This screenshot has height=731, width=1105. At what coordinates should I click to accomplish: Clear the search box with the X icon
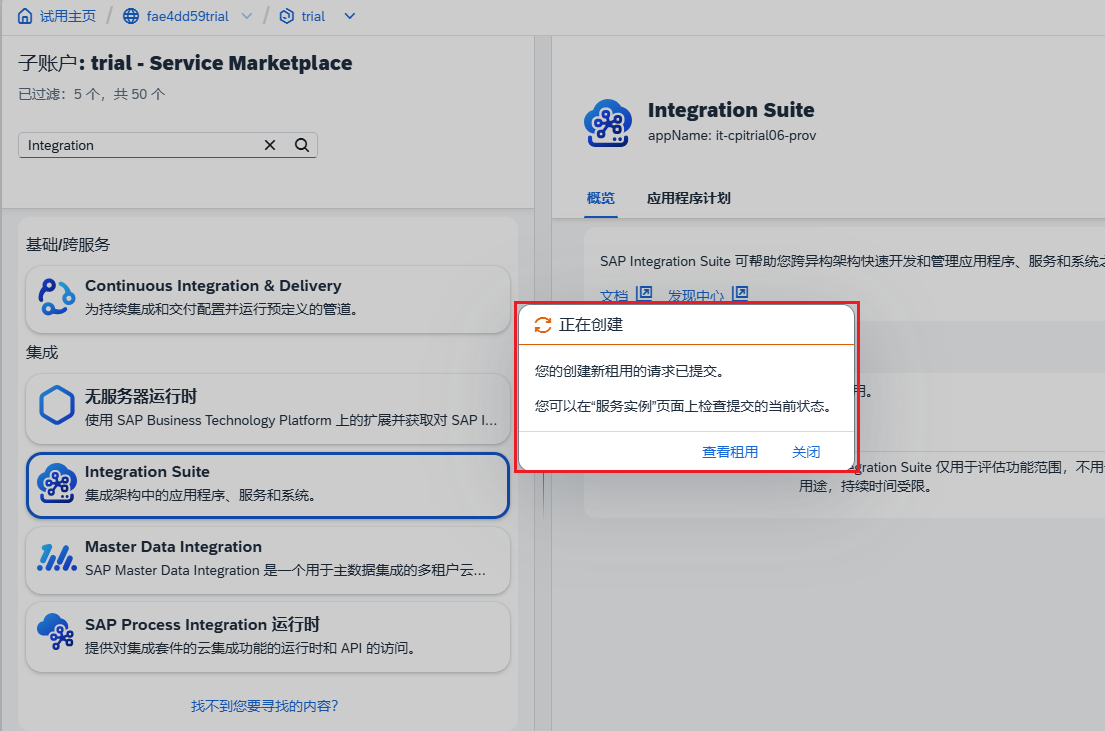point(270,145)
